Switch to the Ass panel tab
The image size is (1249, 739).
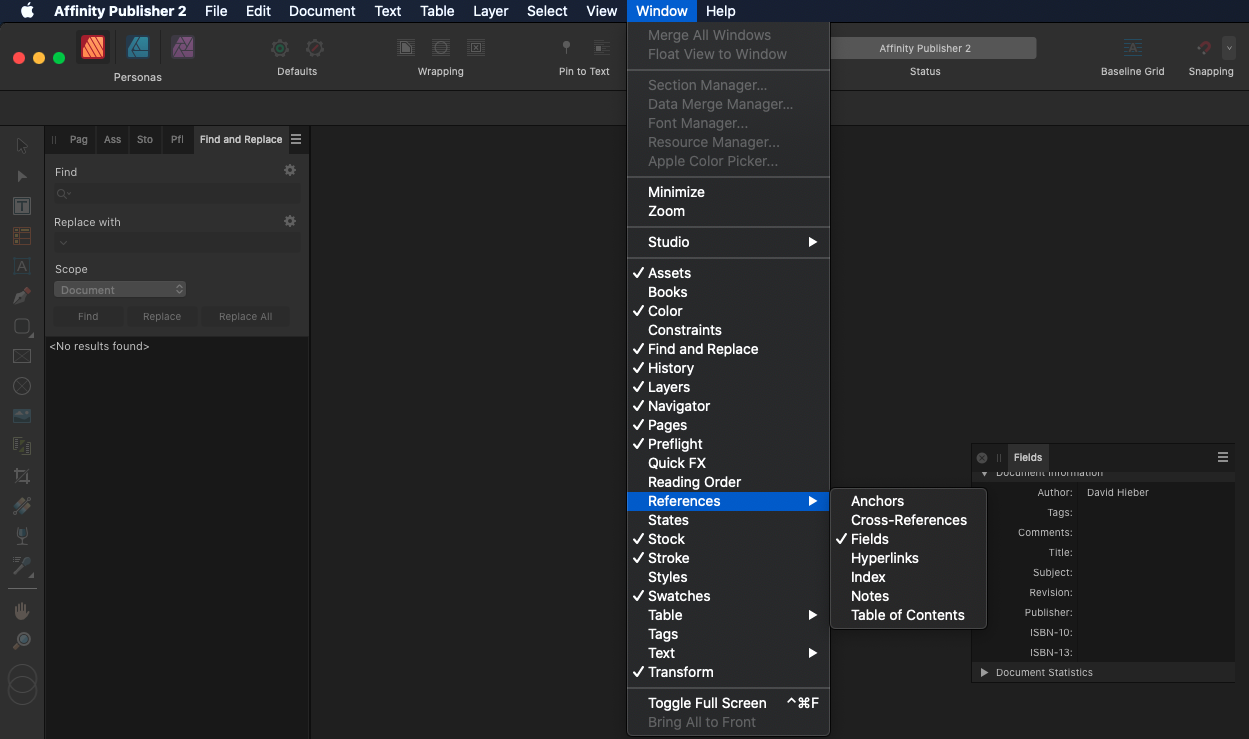113,140
